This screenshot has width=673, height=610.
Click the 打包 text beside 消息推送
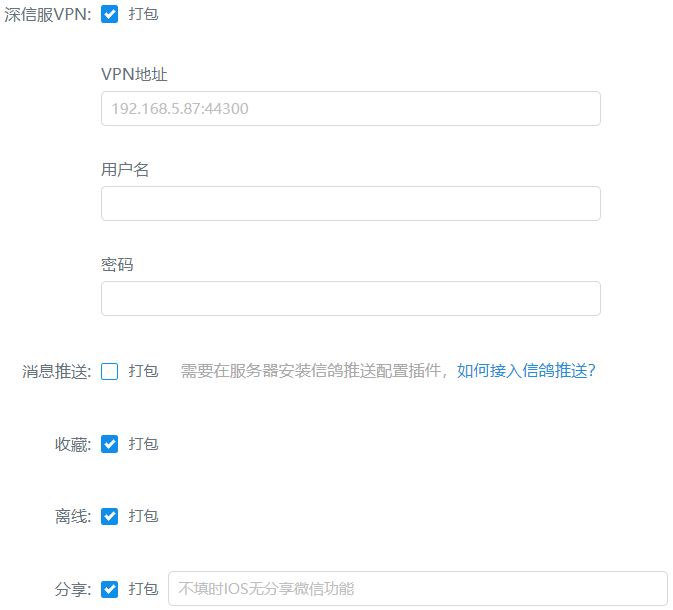pyautogui.click(x=143, y=371)
